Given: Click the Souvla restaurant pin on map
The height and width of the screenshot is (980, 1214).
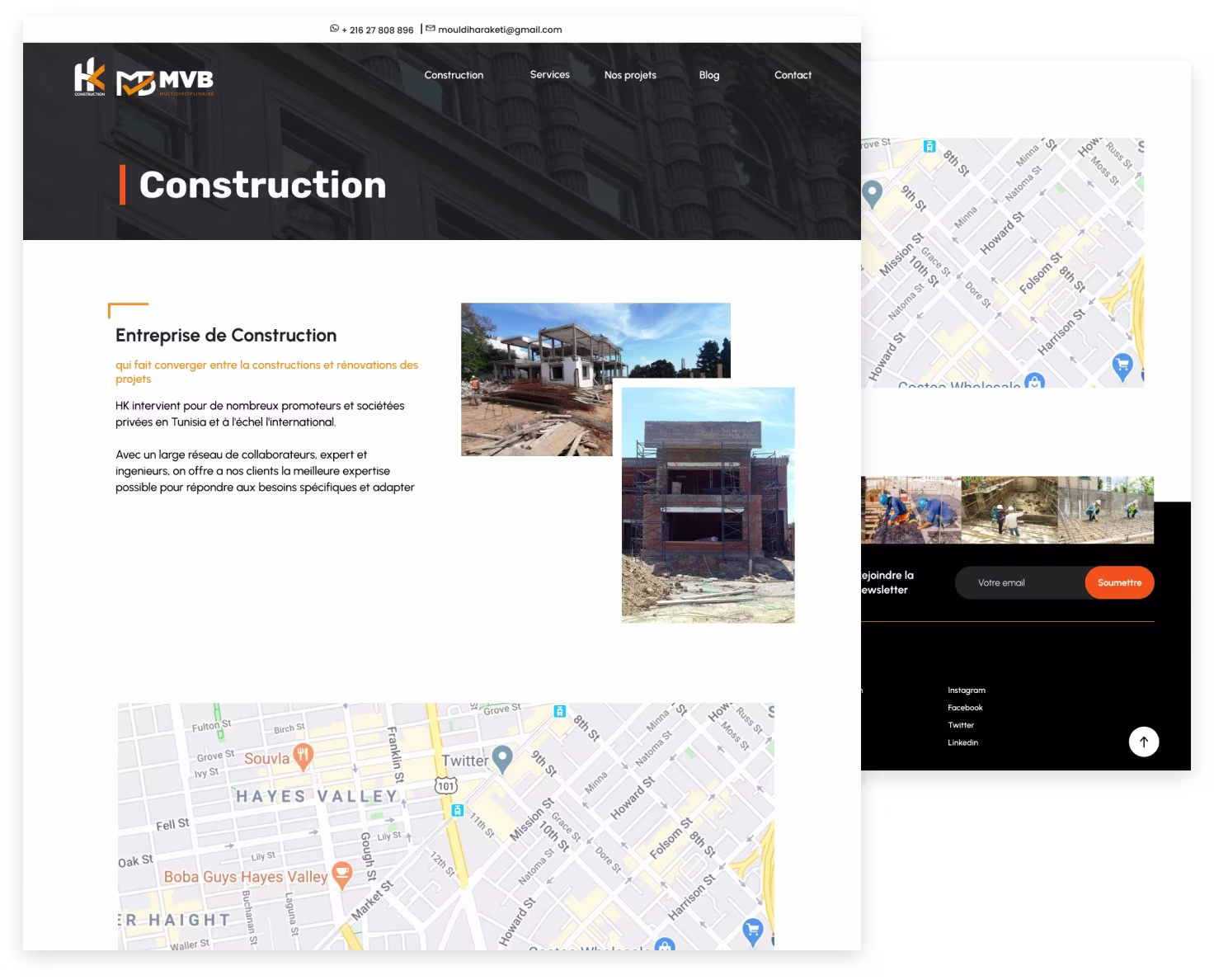Looking at the screenshot, I should pyautogui.click(x=303, y=757).
